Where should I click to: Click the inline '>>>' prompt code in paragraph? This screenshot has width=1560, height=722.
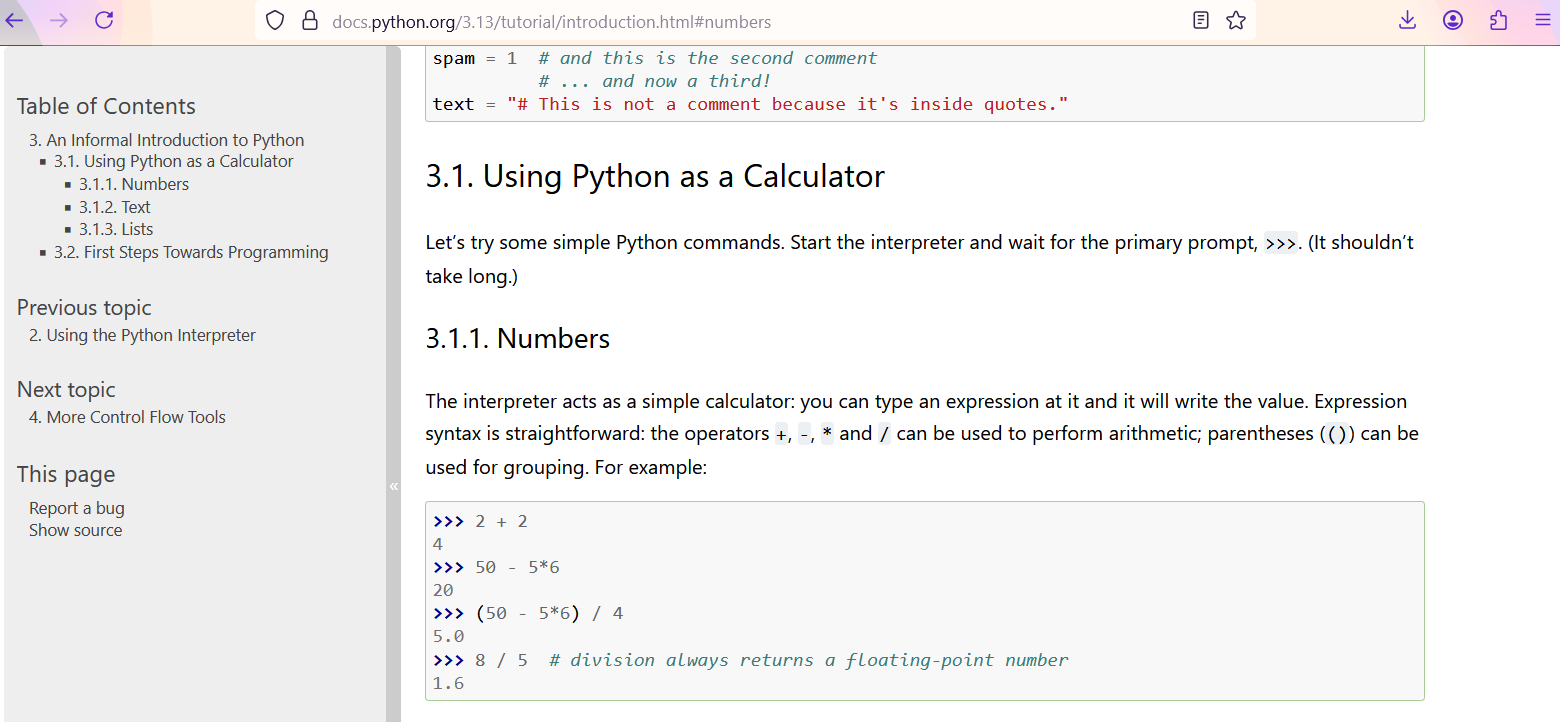coord(1281,243)
